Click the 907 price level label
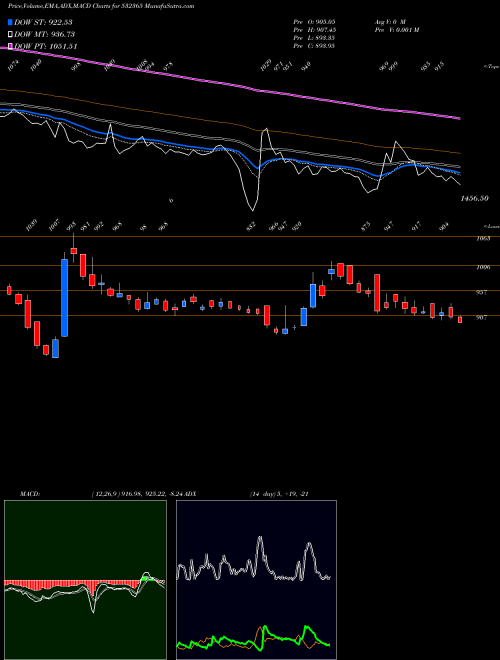500x660 pixels. (481, 317)
